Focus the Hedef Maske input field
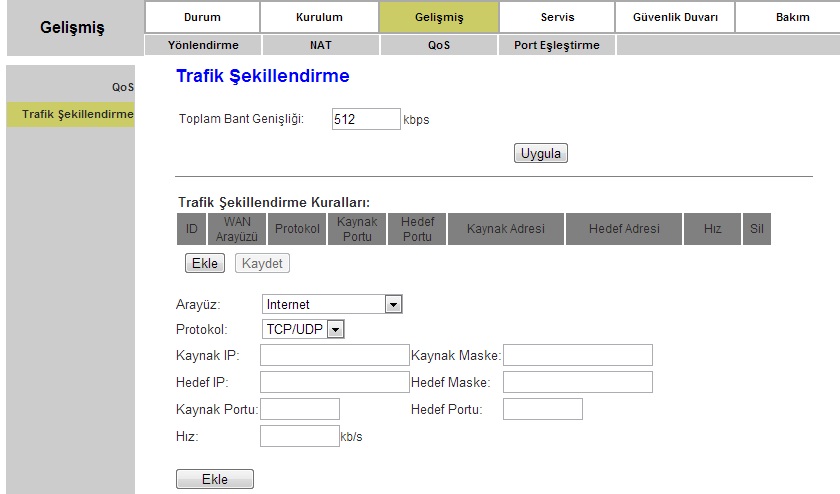 click(578, 382)
